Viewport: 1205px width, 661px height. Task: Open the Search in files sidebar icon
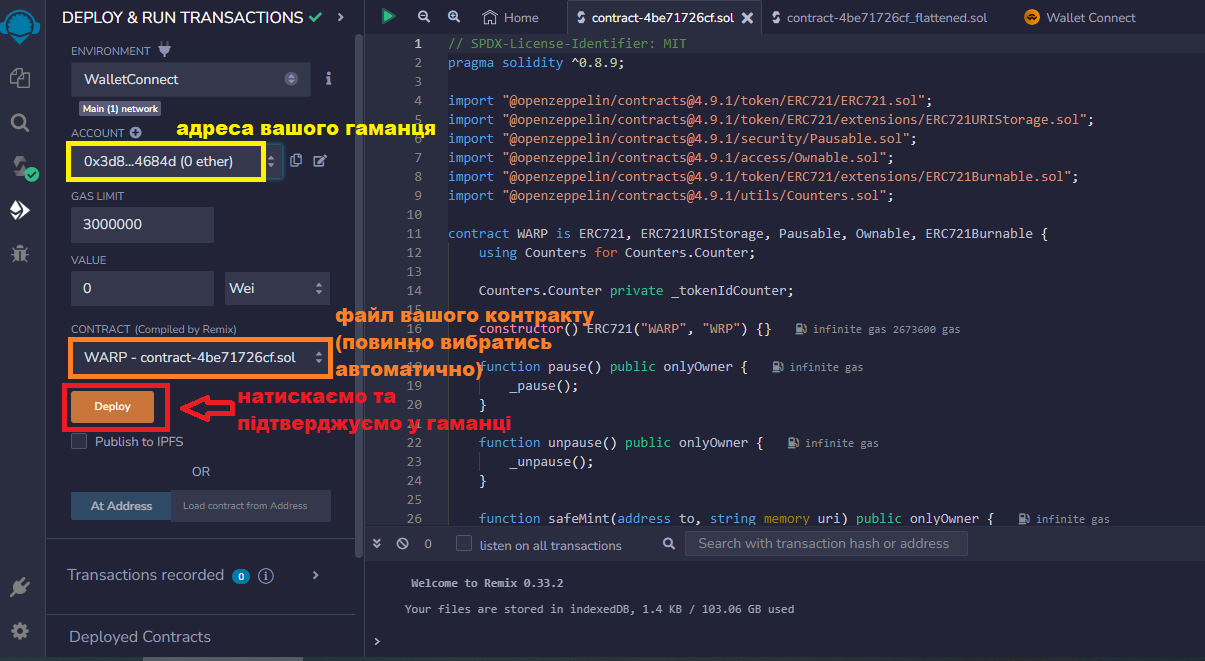pyautogui.click(x=19, y=122)
